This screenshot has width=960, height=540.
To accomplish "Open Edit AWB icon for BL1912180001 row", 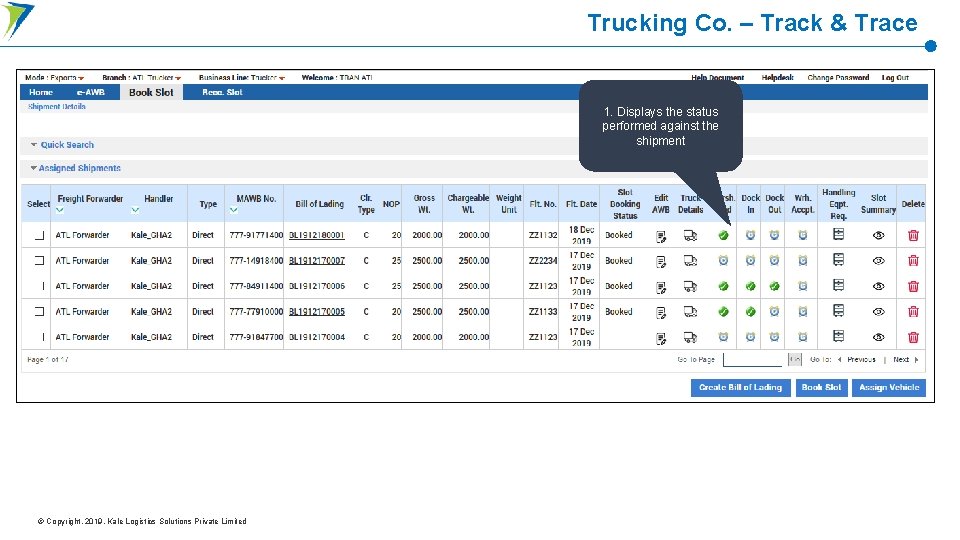I will [661, 236].
